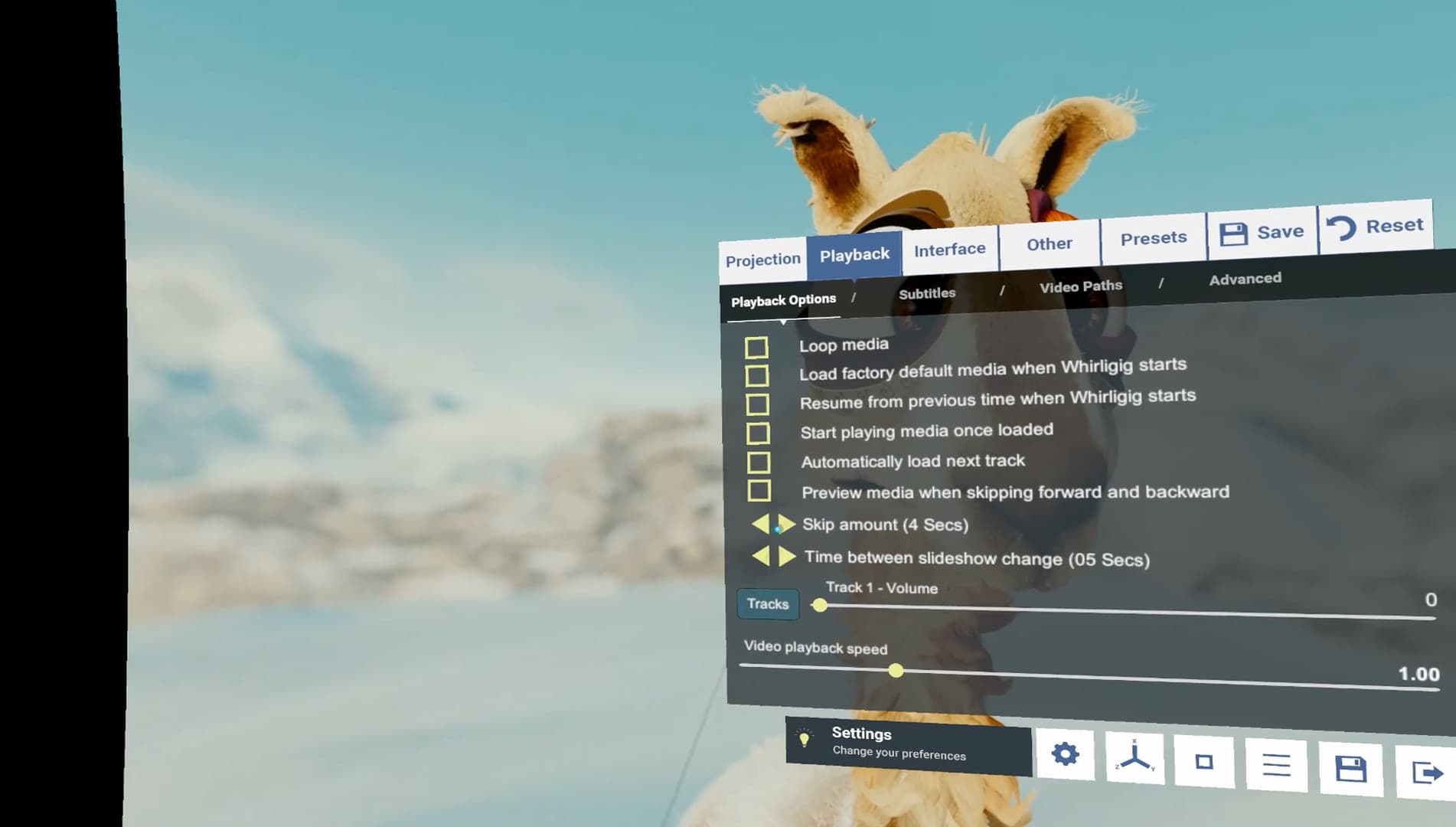Open the Interface tab
The height and width of the screenshot is (827, 1456).
click(x=950, y=250)
